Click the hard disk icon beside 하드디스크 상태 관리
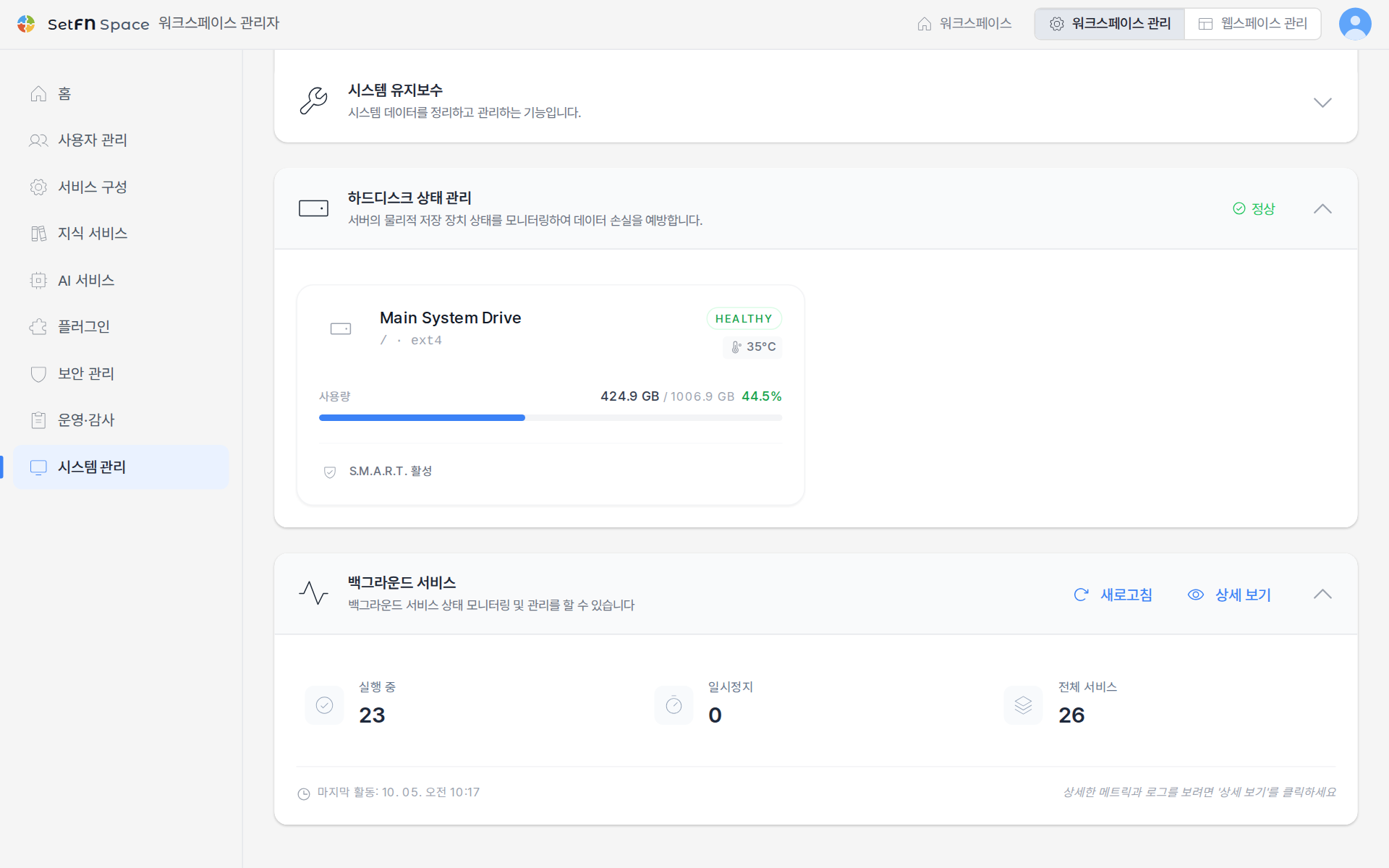This screenshot has height=868, width=1389. click(313, 208)
